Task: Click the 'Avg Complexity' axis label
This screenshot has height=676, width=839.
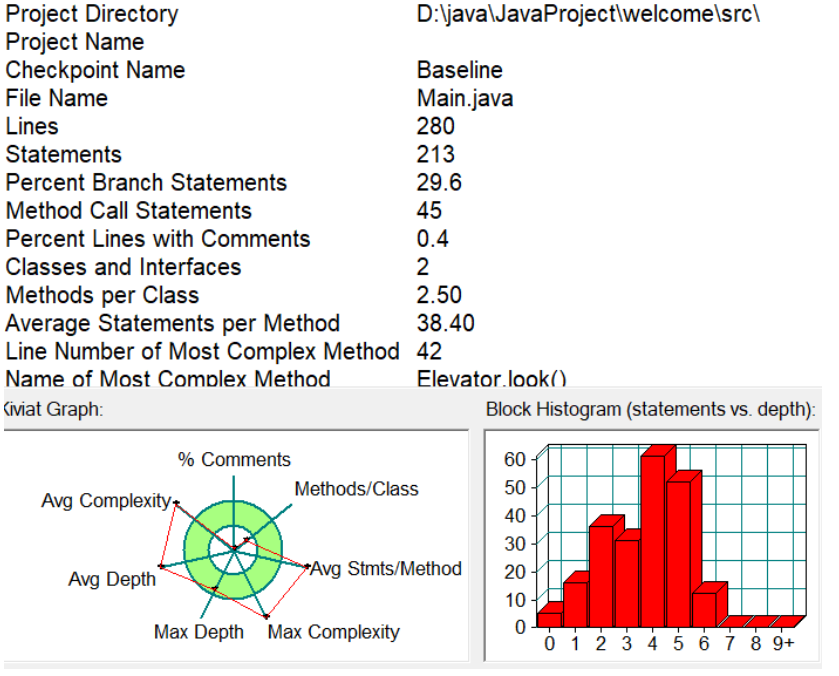Action: coord(106,500)
